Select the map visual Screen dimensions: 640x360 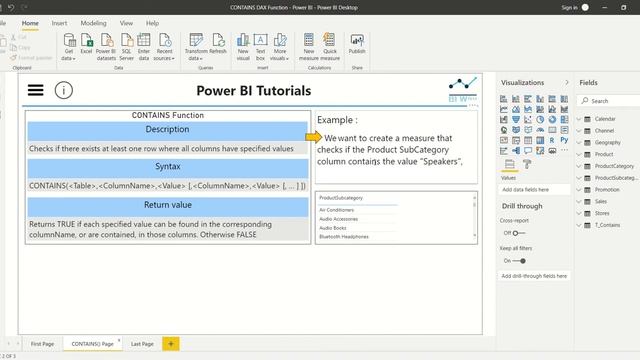504,130
